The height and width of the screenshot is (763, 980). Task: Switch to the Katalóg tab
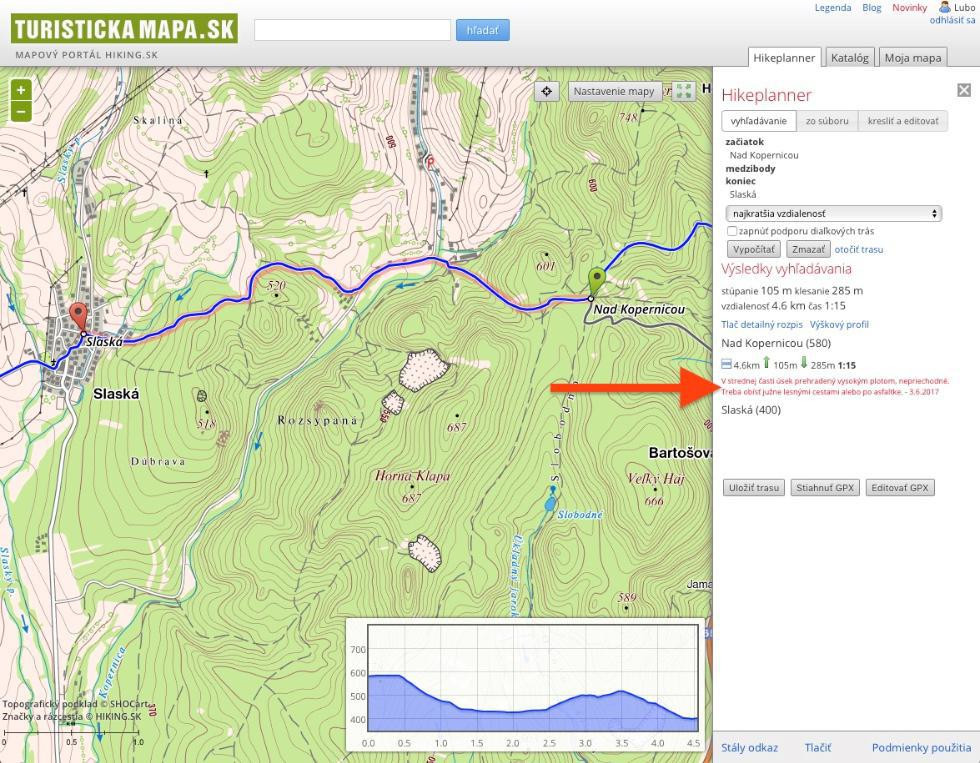click(850, 57)
